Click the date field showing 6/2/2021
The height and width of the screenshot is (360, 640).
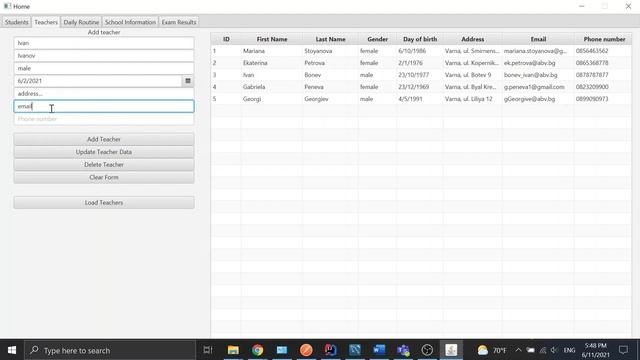[x=98, y=81]
